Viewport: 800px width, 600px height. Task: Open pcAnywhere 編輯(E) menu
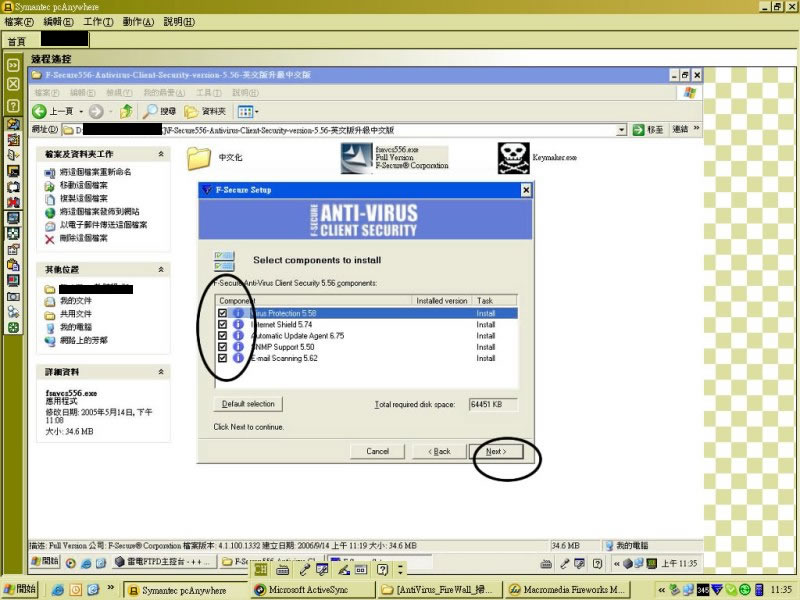pos(58,21)
